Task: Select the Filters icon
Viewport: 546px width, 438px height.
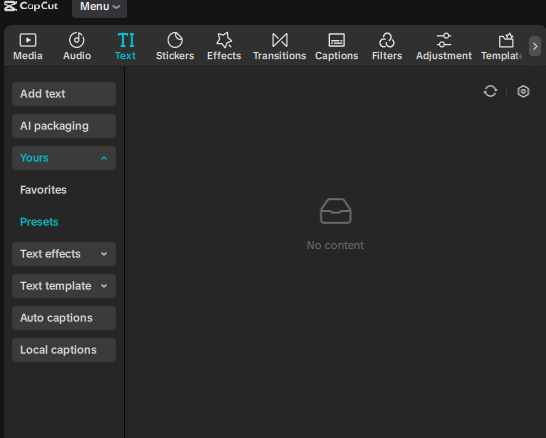Action: pos(387,40)
